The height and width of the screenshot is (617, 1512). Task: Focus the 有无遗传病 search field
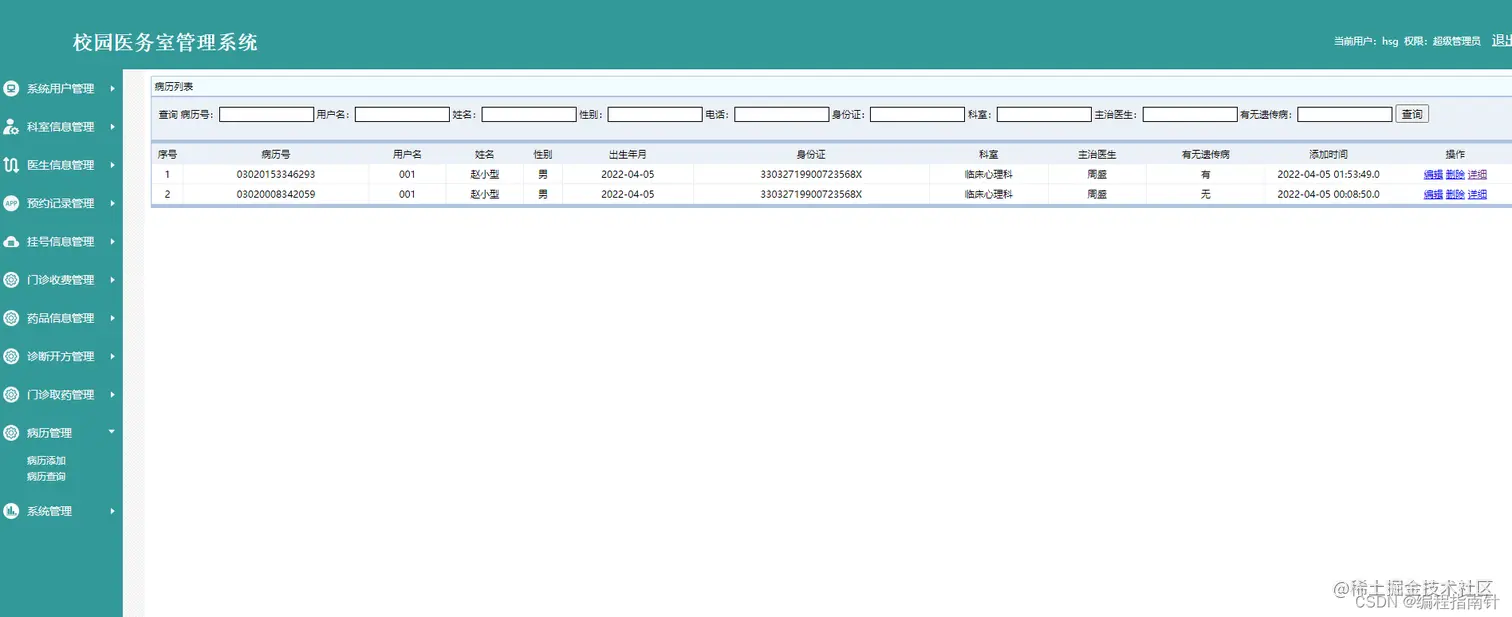(1345, 115)
